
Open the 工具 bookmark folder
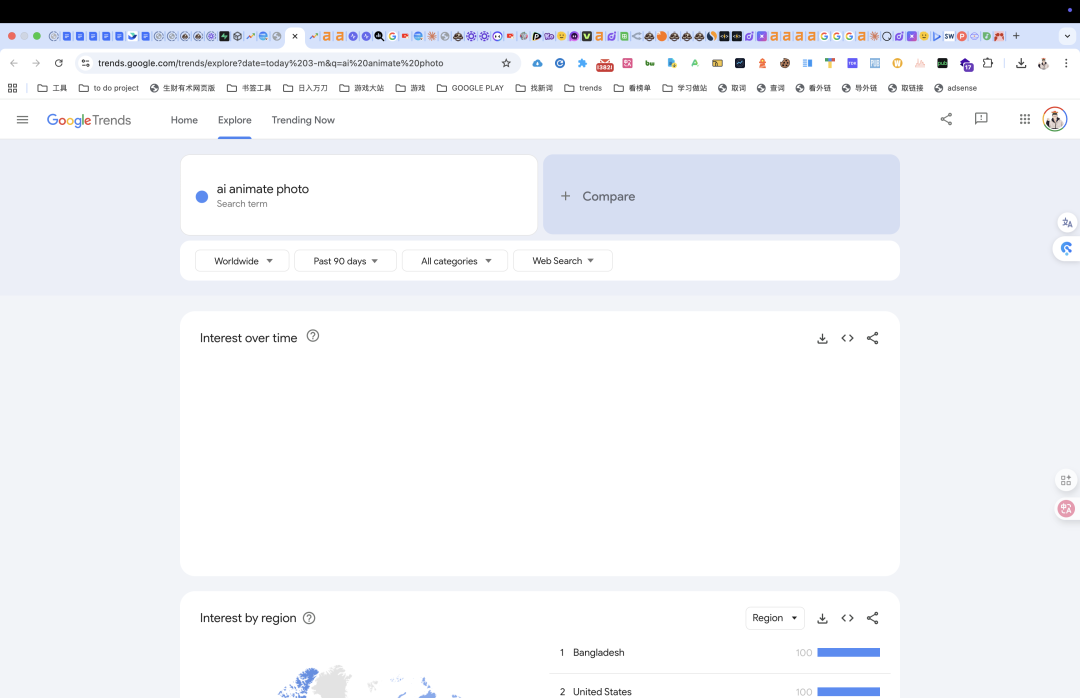52,88
